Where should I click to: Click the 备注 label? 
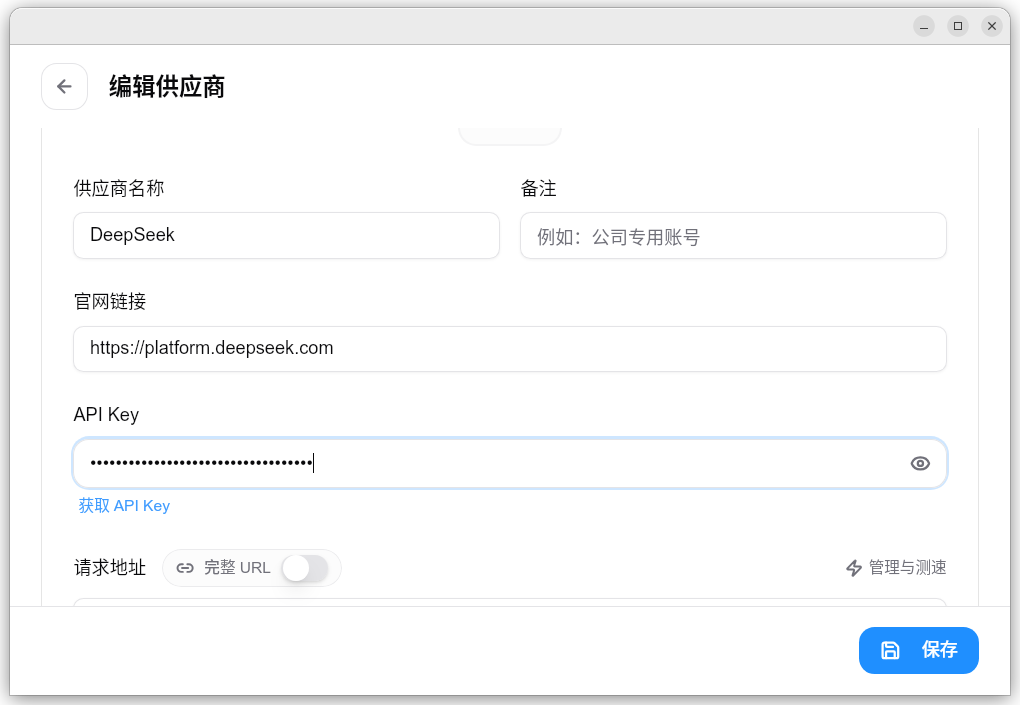[x=539, y=189]
